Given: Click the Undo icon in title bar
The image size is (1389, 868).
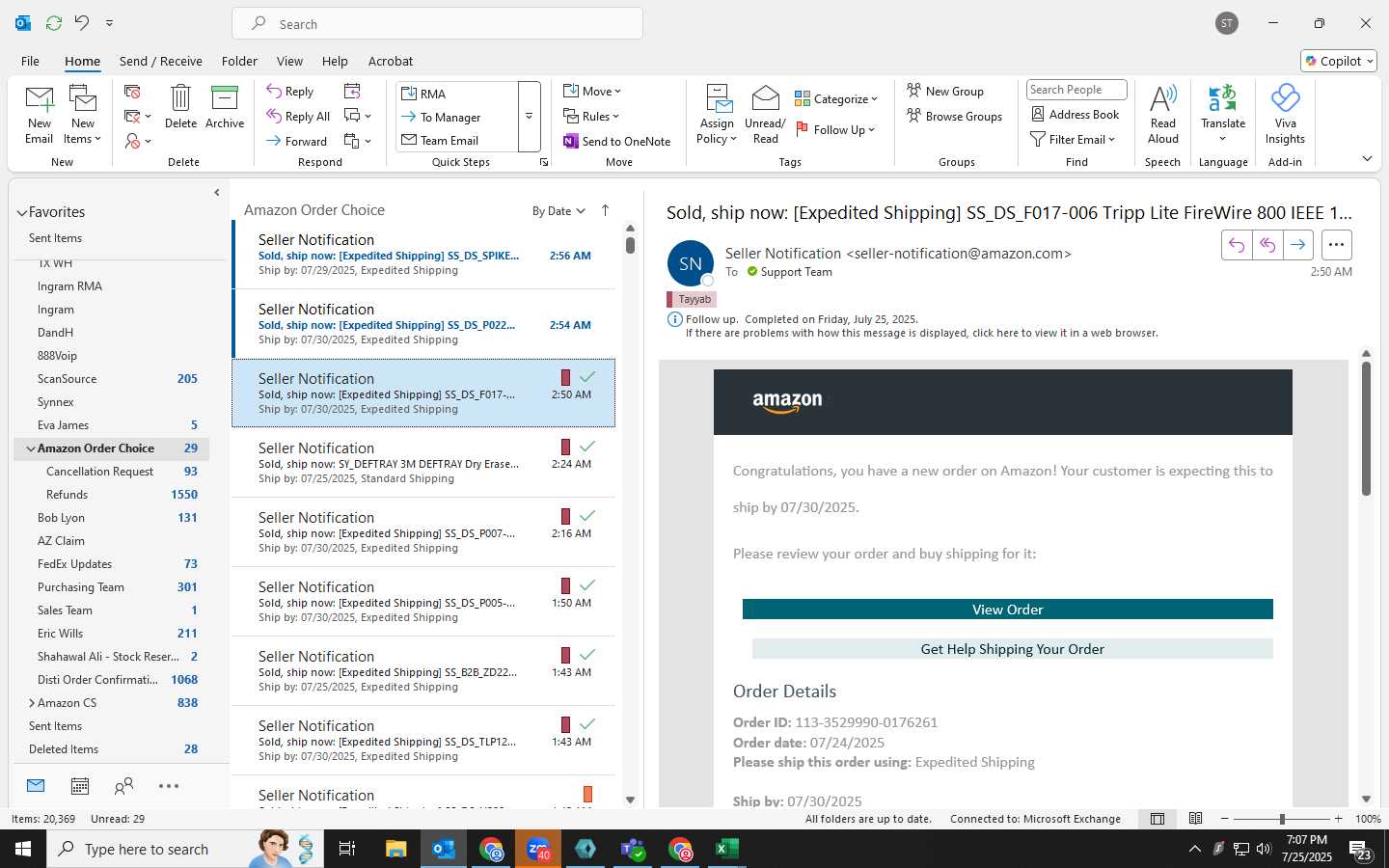Looking at the screenshot, I should [x=82, y=23].
